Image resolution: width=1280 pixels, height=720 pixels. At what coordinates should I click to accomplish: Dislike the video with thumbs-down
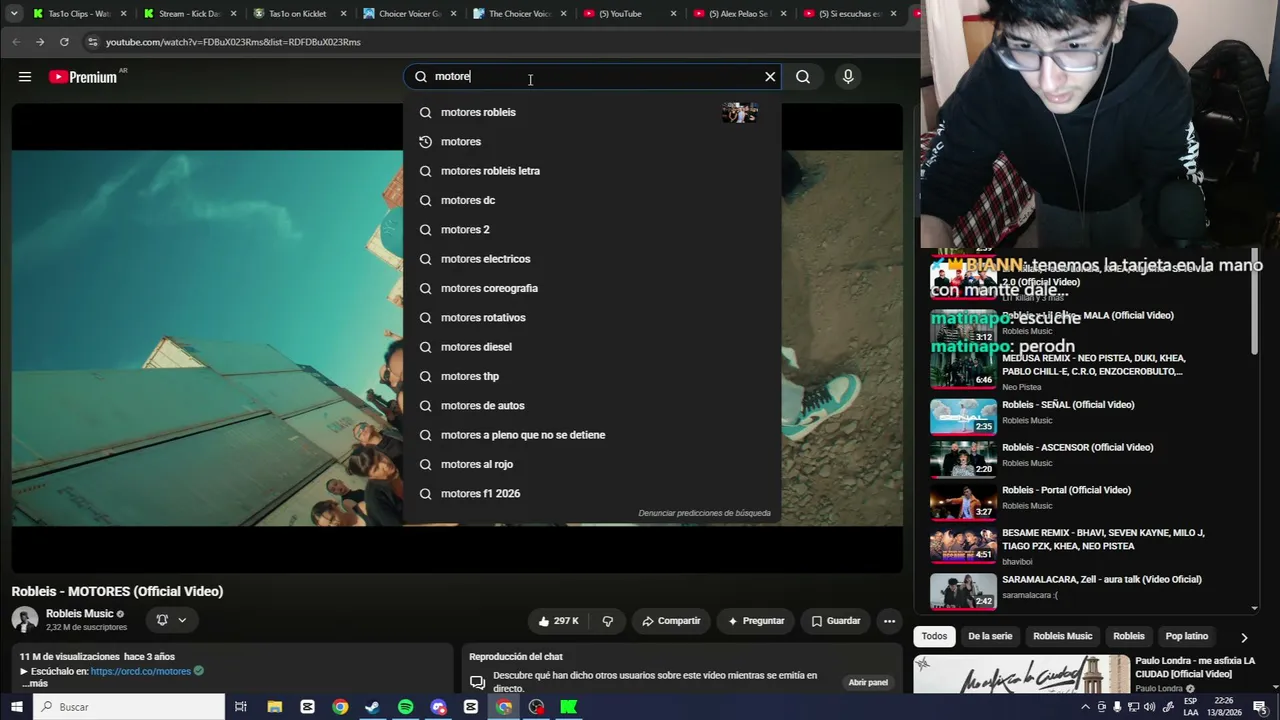tap(608, 621)
